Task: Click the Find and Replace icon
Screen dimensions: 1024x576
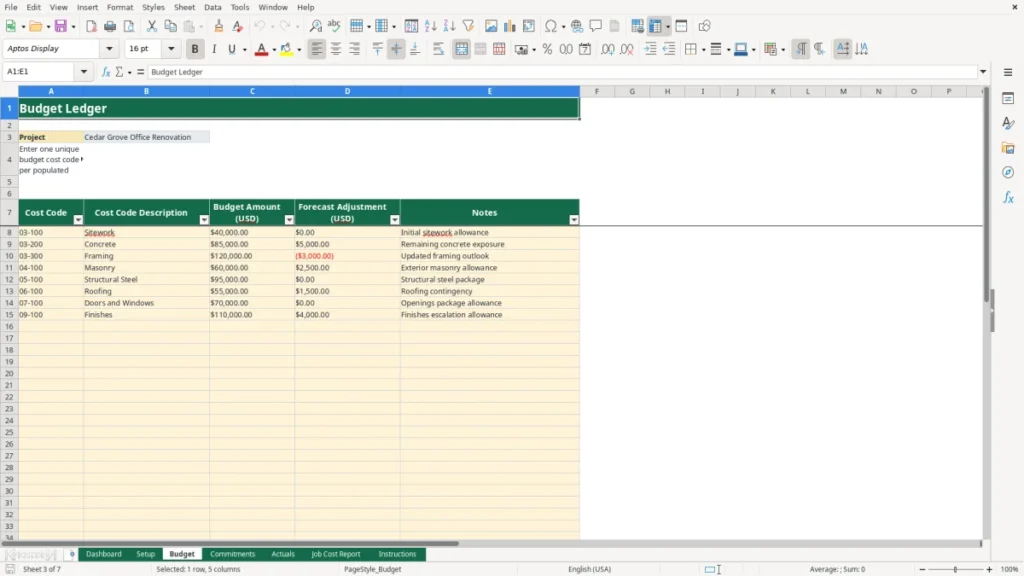Action: pos(315,26)
